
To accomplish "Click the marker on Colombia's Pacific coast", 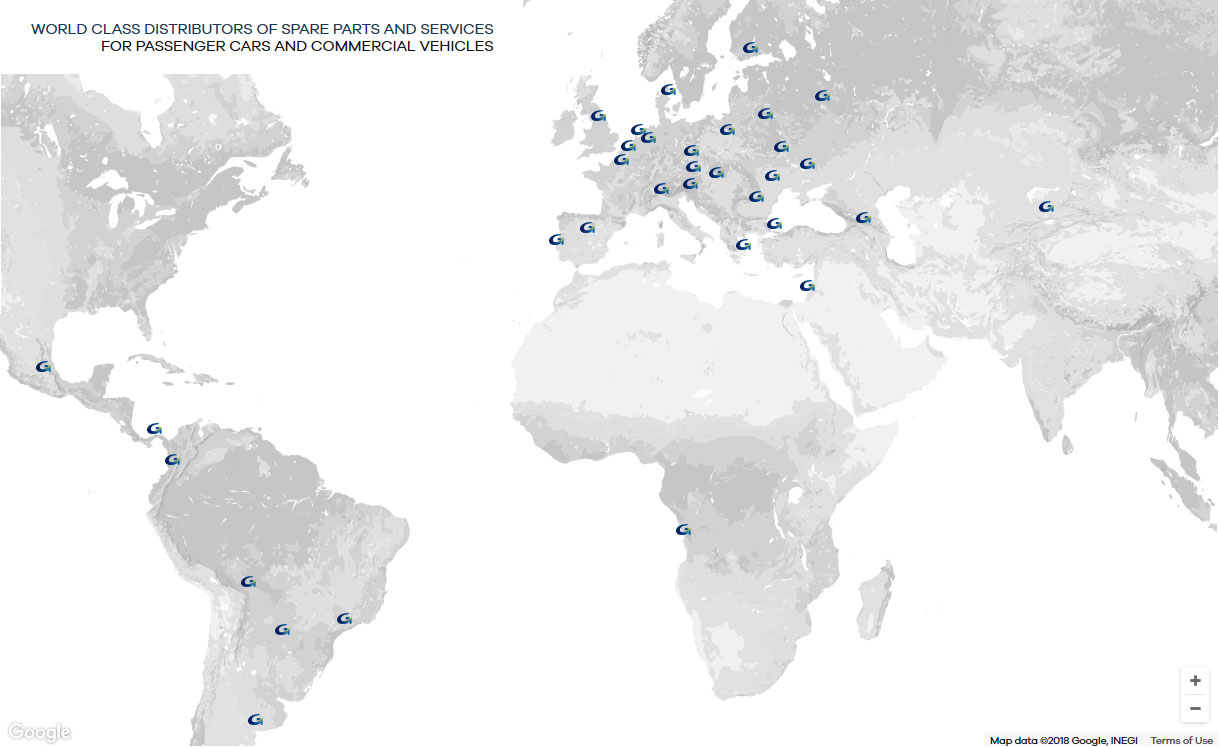I will click(x=172, y=460).
